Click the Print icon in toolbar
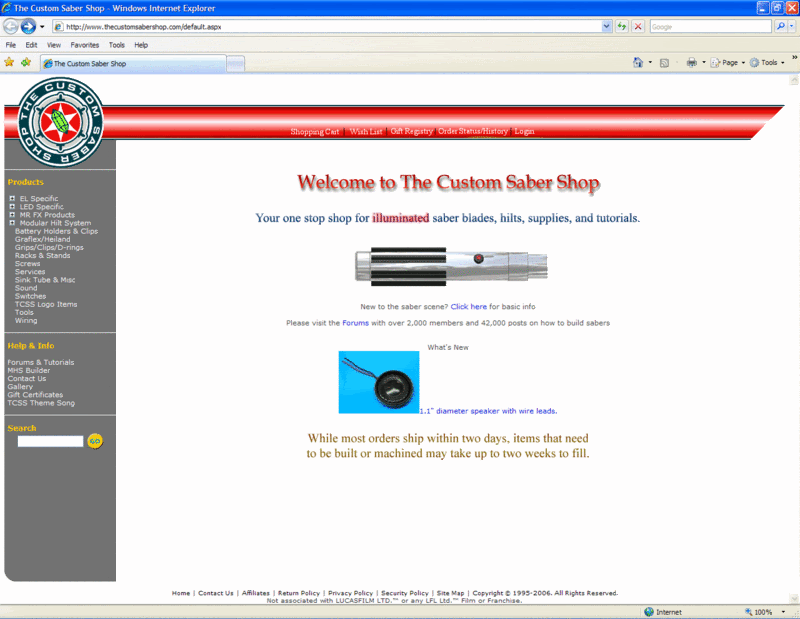The width and height of the screenshot is (800, 619). coord(691,62)
